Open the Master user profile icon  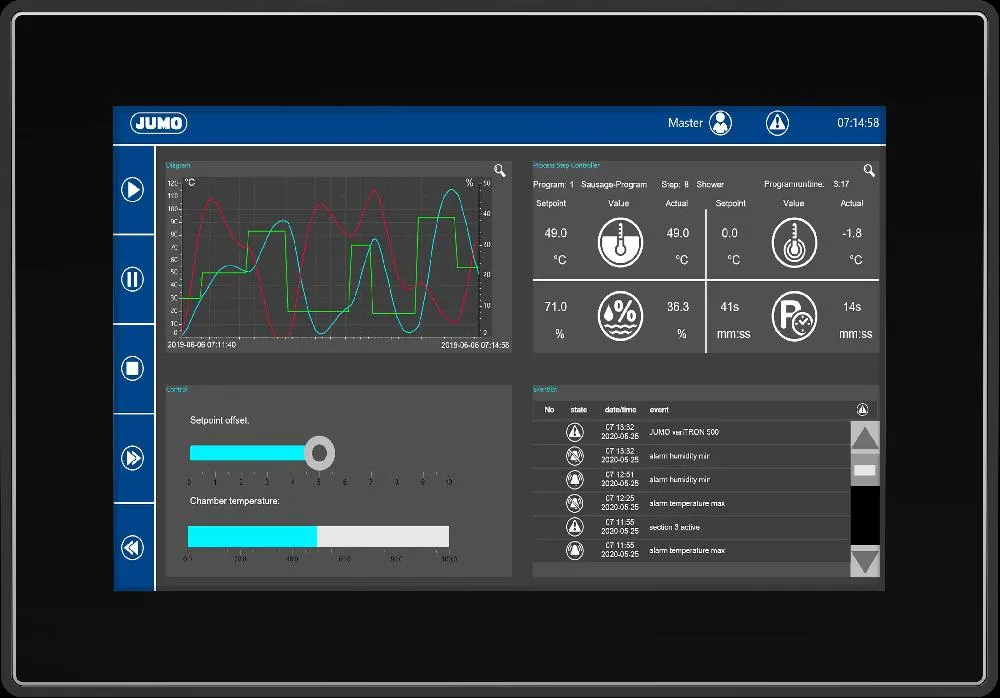click(720, 123)
